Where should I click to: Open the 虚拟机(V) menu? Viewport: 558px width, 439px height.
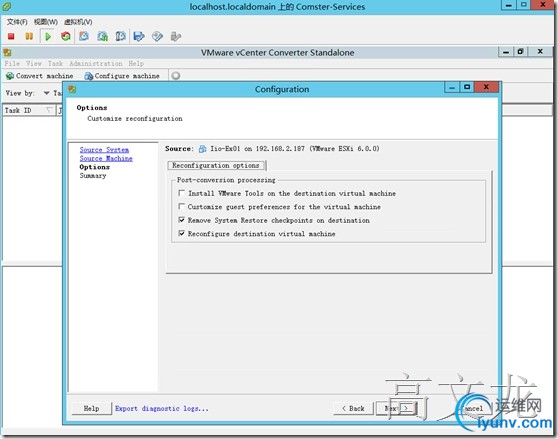[78, 22]
